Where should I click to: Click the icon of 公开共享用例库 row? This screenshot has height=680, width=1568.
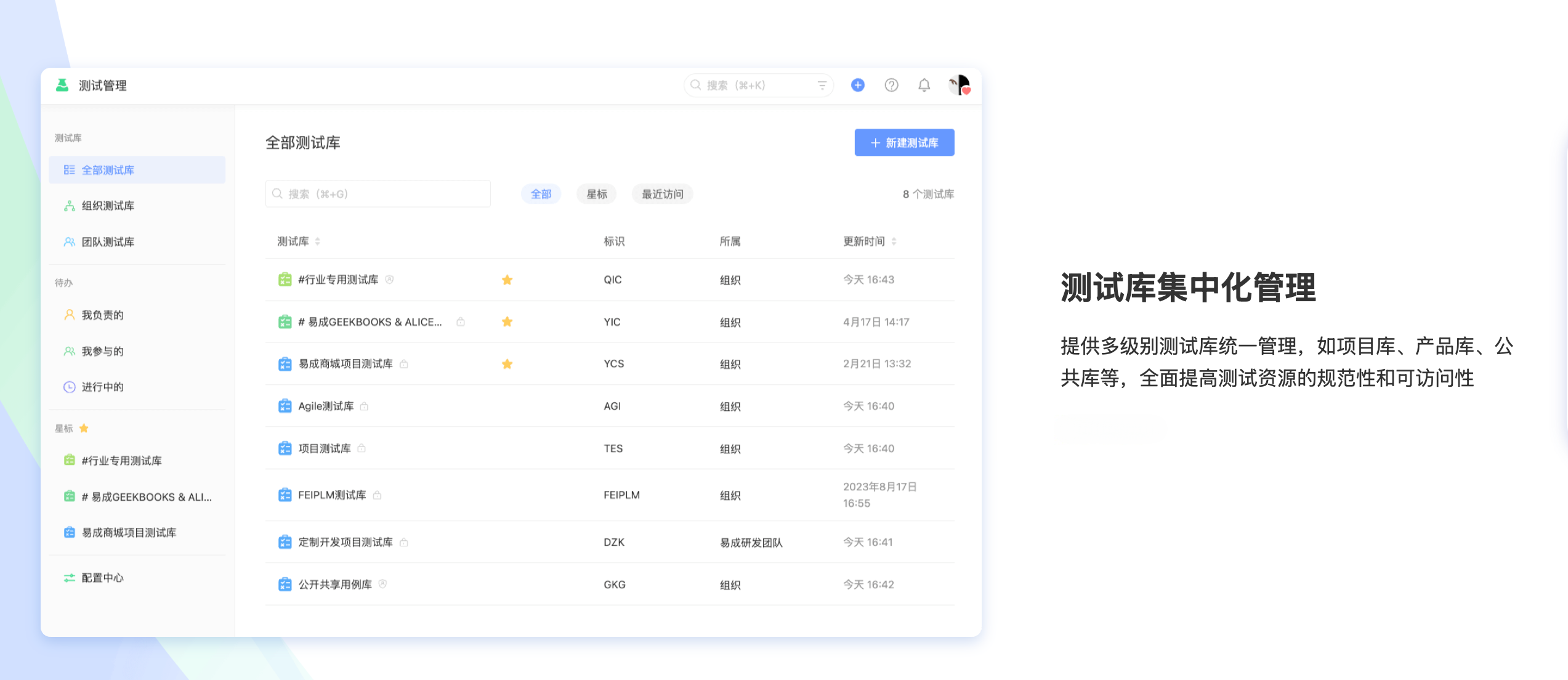click(285, 585)
